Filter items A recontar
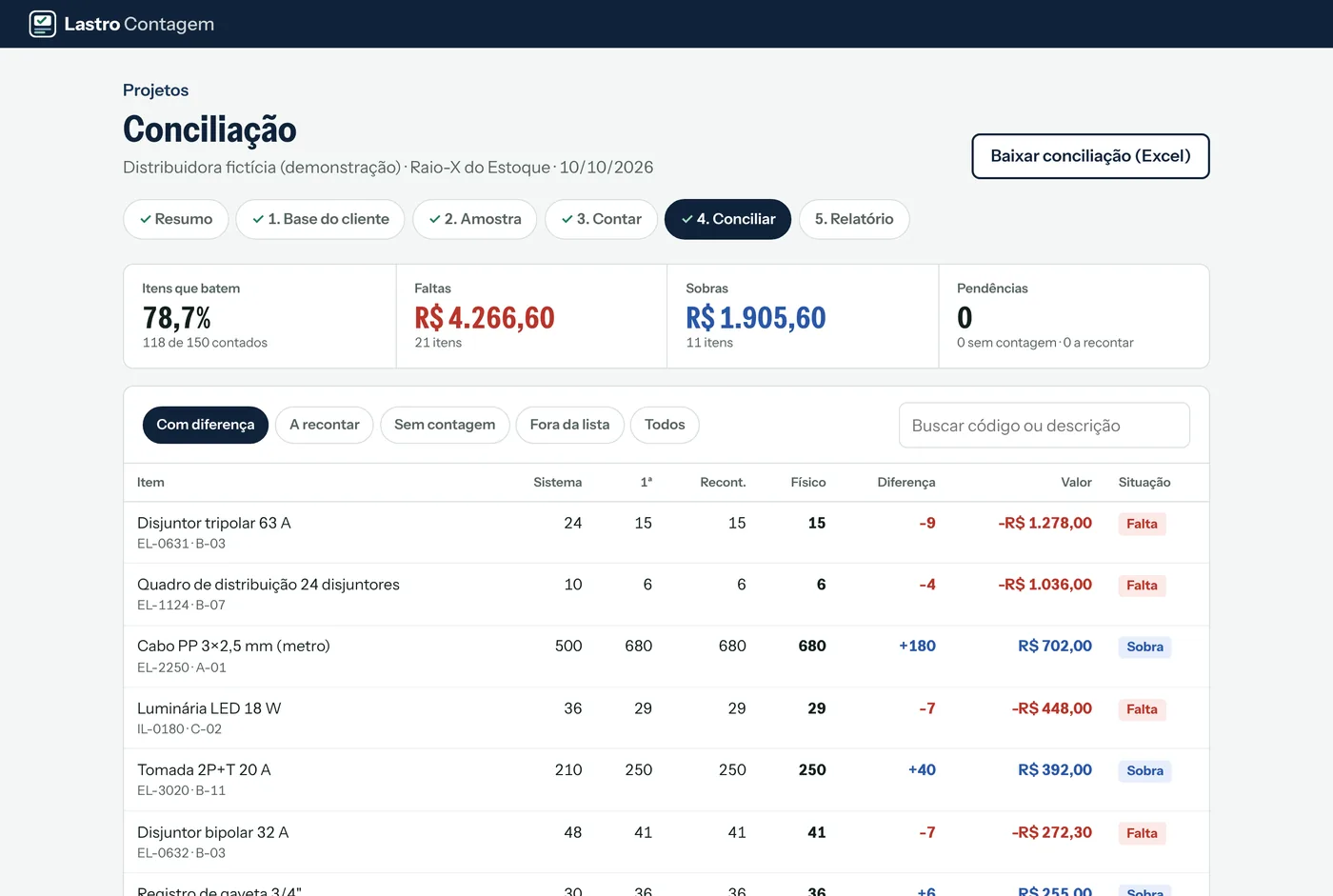The width and height of the screenshot is (1333, 896). pos(325,425)
